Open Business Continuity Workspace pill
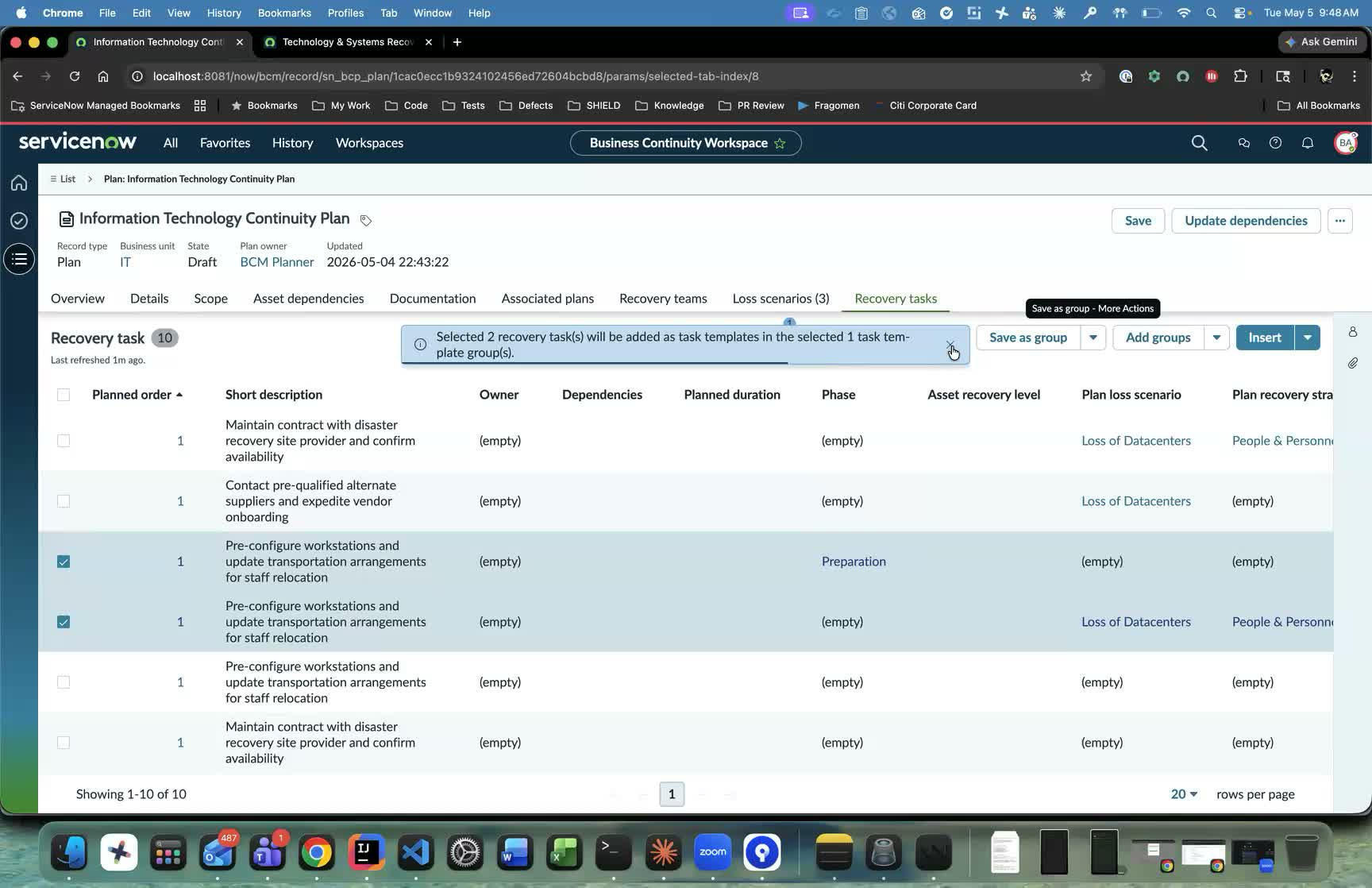Screen dimensions: 1372x888 coord(686,143)
